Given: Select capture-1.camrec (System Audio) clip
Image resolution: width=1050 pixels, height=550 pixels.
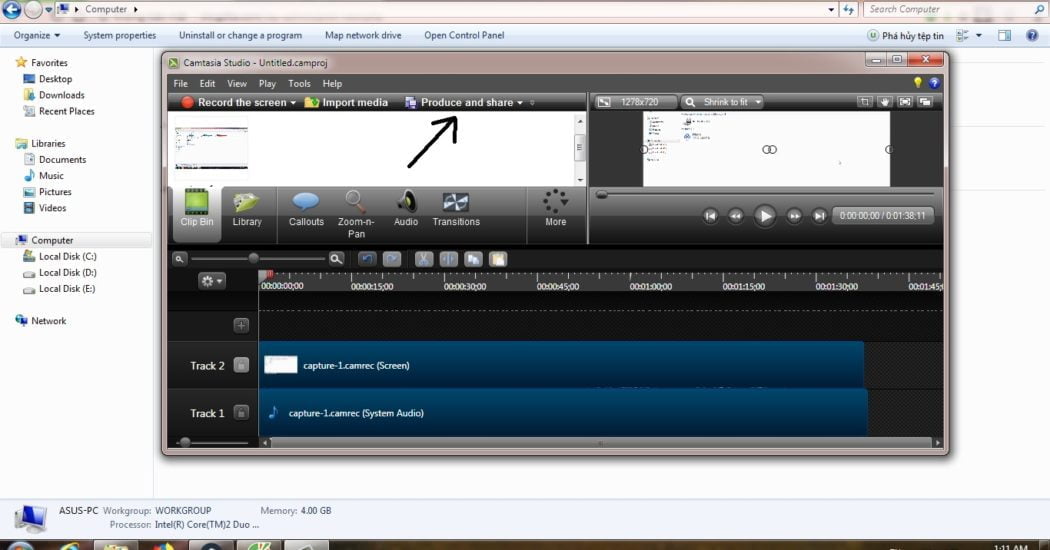Looking at the screenshot, I should coord(563,413).
